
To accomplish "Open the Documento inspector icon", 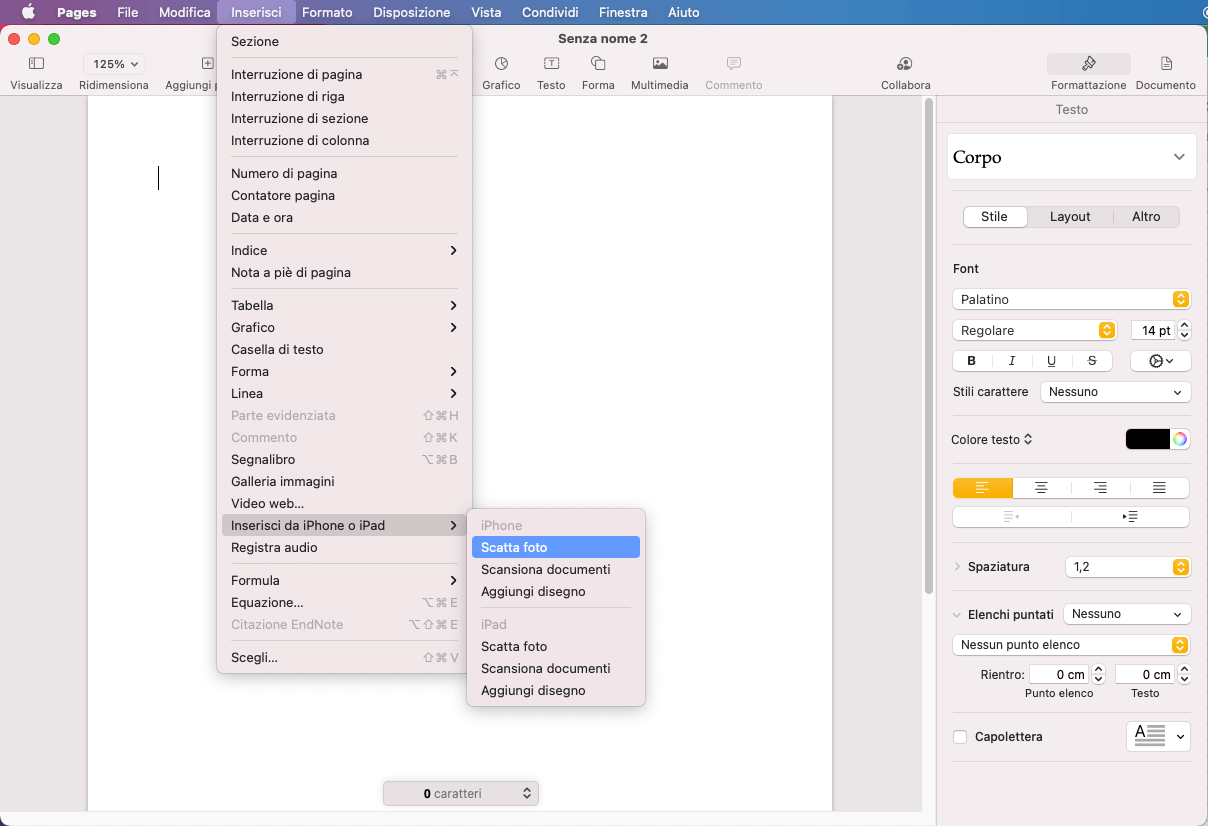I will coord(1166,64).
